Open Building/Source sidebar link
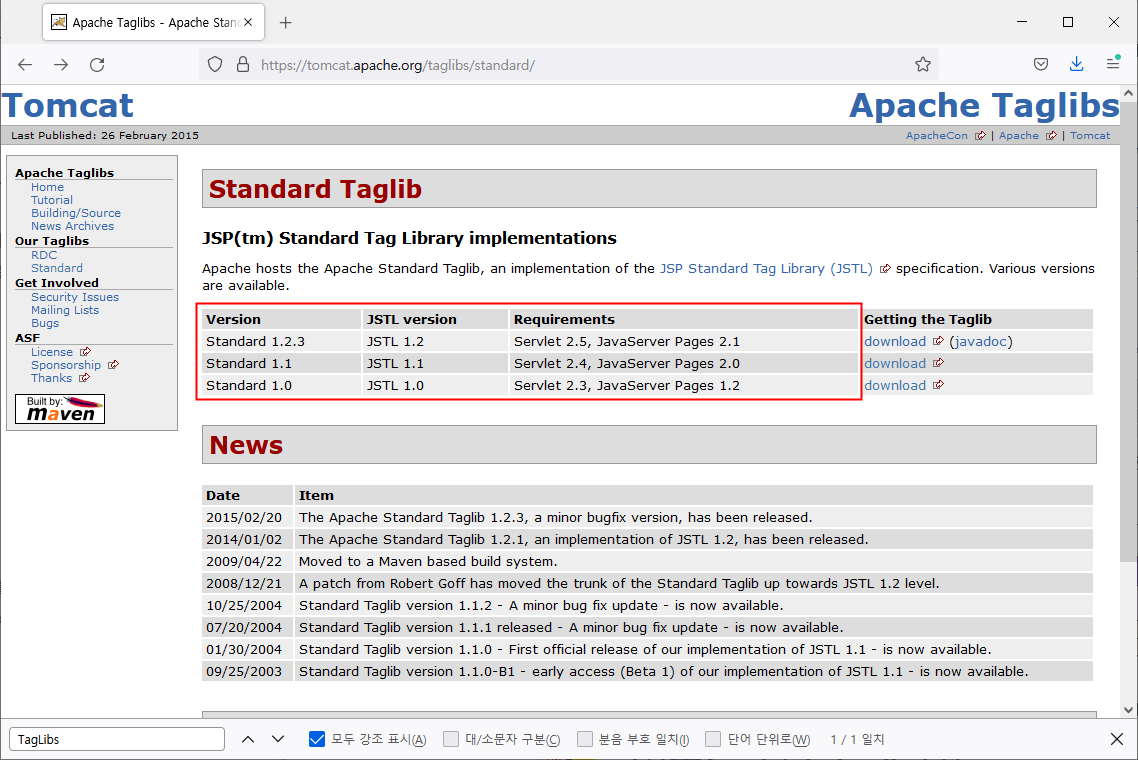Screen dimensions: 1138x760 [x=75, y=213]
